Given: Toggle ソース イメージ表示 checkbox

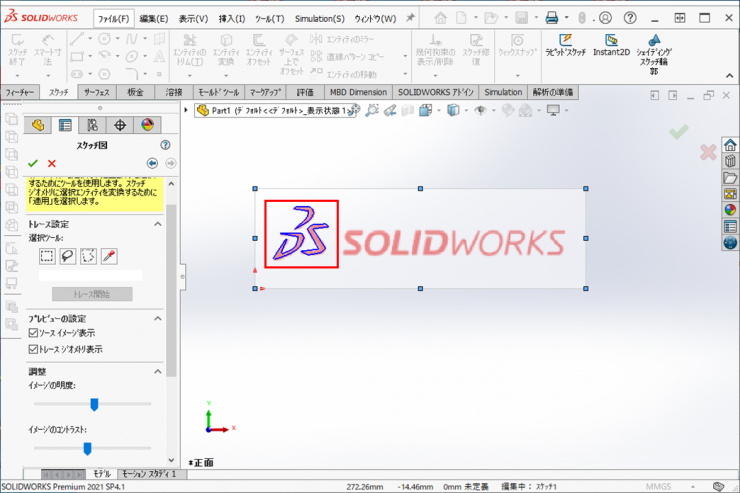Looking at the screenshot, I should [x=34, y=333].
